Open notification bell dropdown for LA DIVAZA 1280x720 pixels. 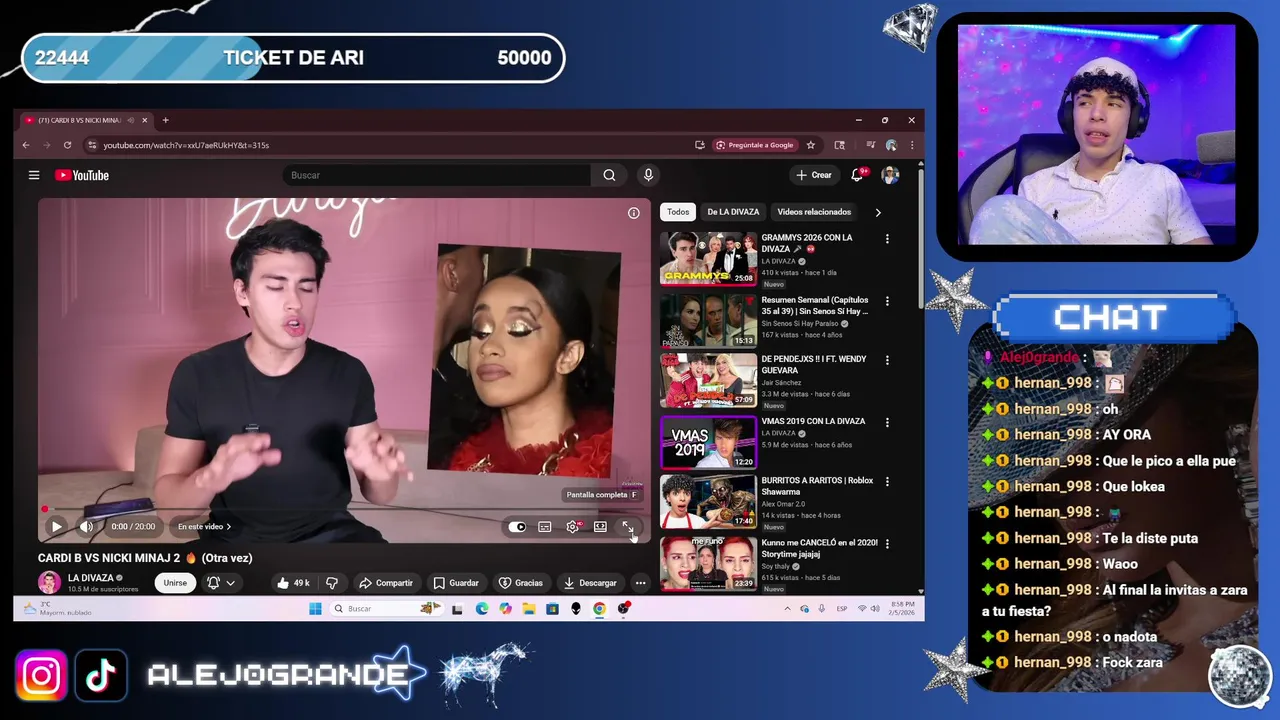[x=220, y=583]
